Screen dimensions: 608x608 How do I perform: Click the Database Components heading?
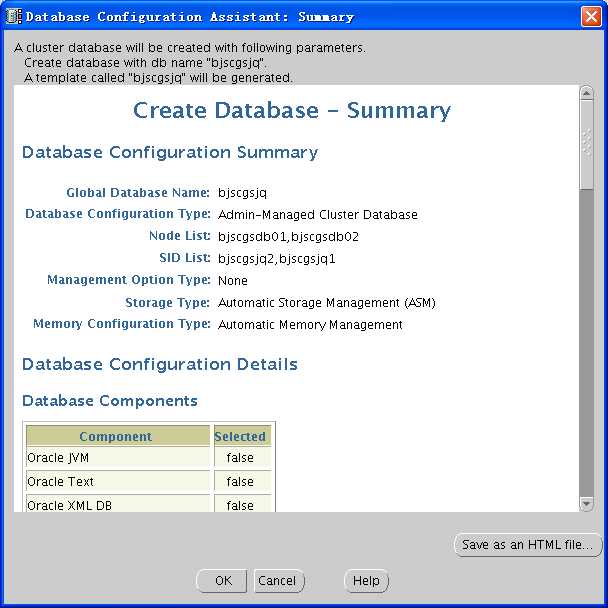tap(110, 401)
